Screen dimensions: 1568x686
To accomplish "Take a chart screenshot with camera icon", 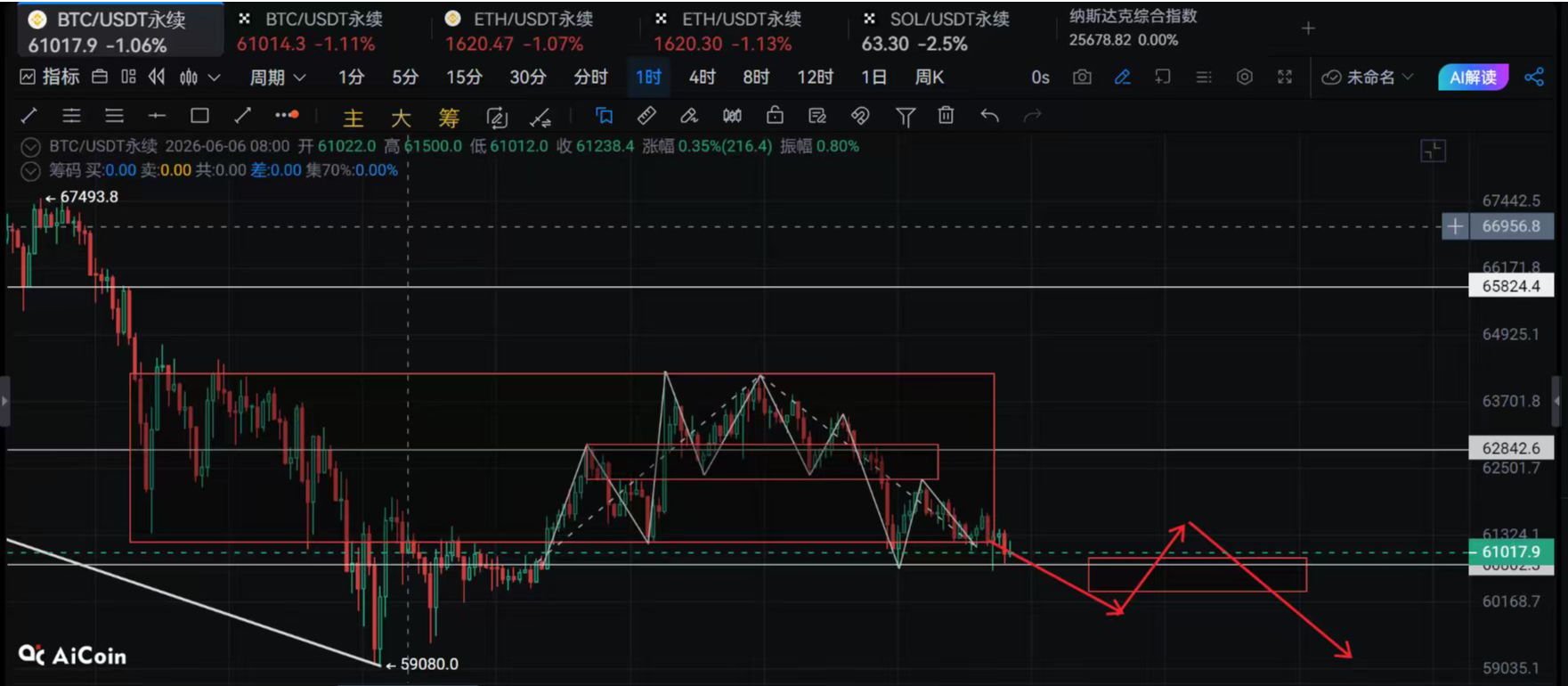I will (1082, 78).
